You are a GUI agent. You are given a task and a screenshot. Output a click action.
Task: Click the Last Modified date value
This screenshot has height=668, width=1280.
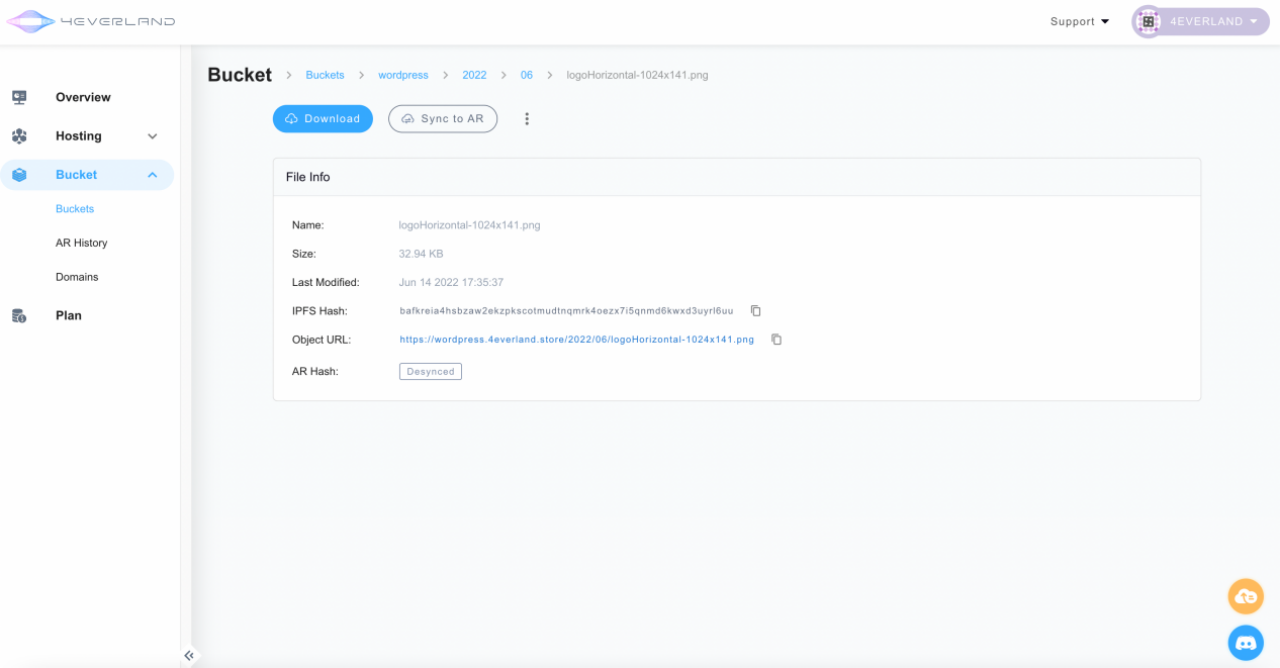pyautogui.click(x=451, y=283)
